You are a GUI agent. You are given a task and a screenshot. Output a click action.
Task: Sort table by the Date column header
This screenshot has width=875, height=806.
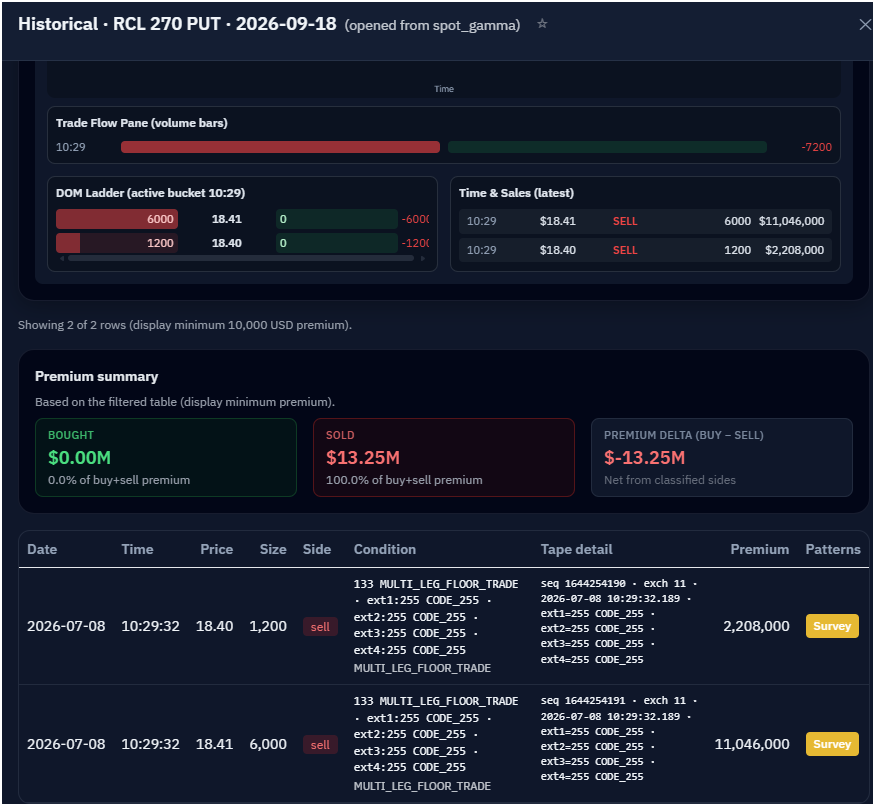[42, 549]
